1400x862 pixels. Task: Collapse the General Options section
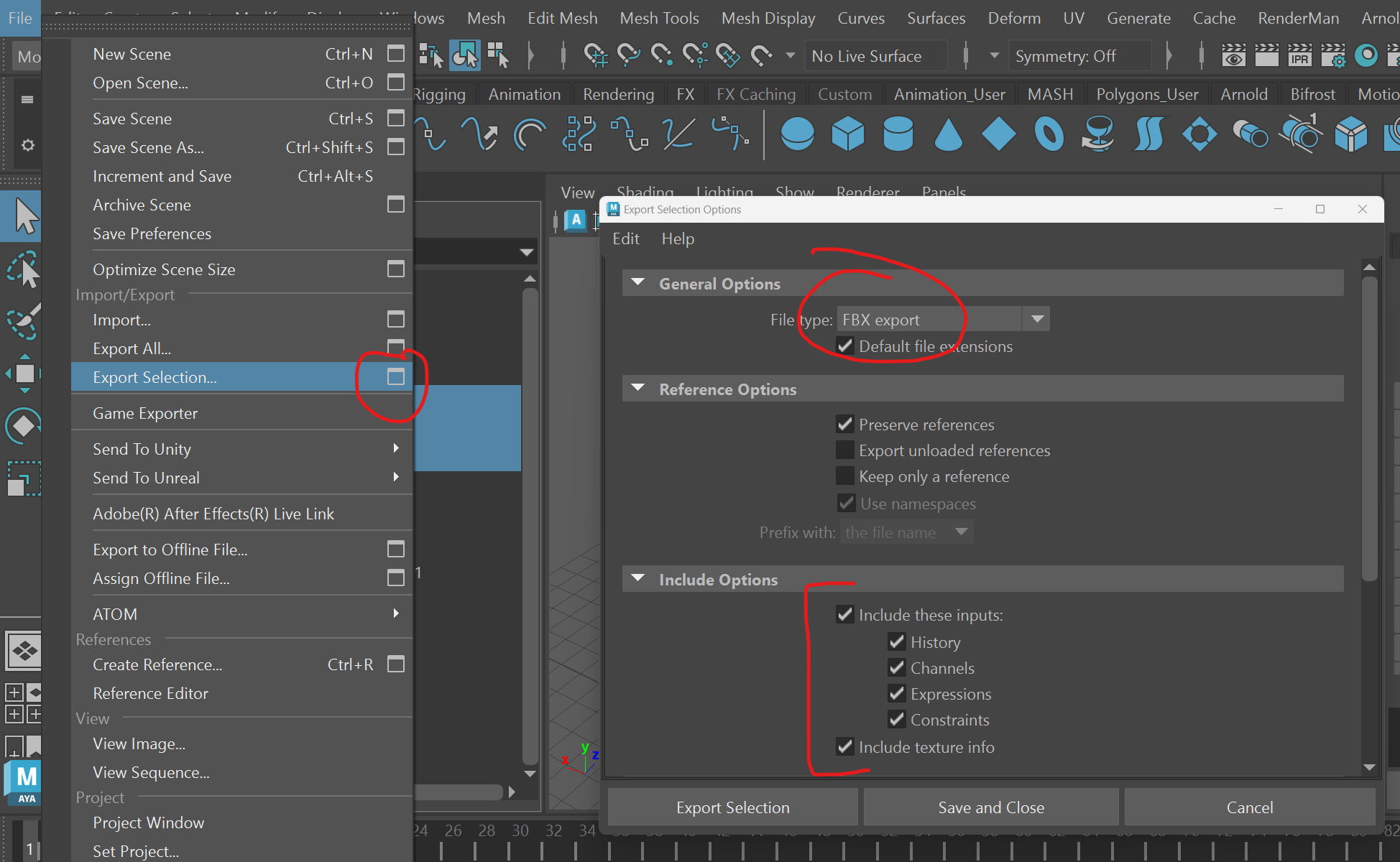tap(637, 283)
